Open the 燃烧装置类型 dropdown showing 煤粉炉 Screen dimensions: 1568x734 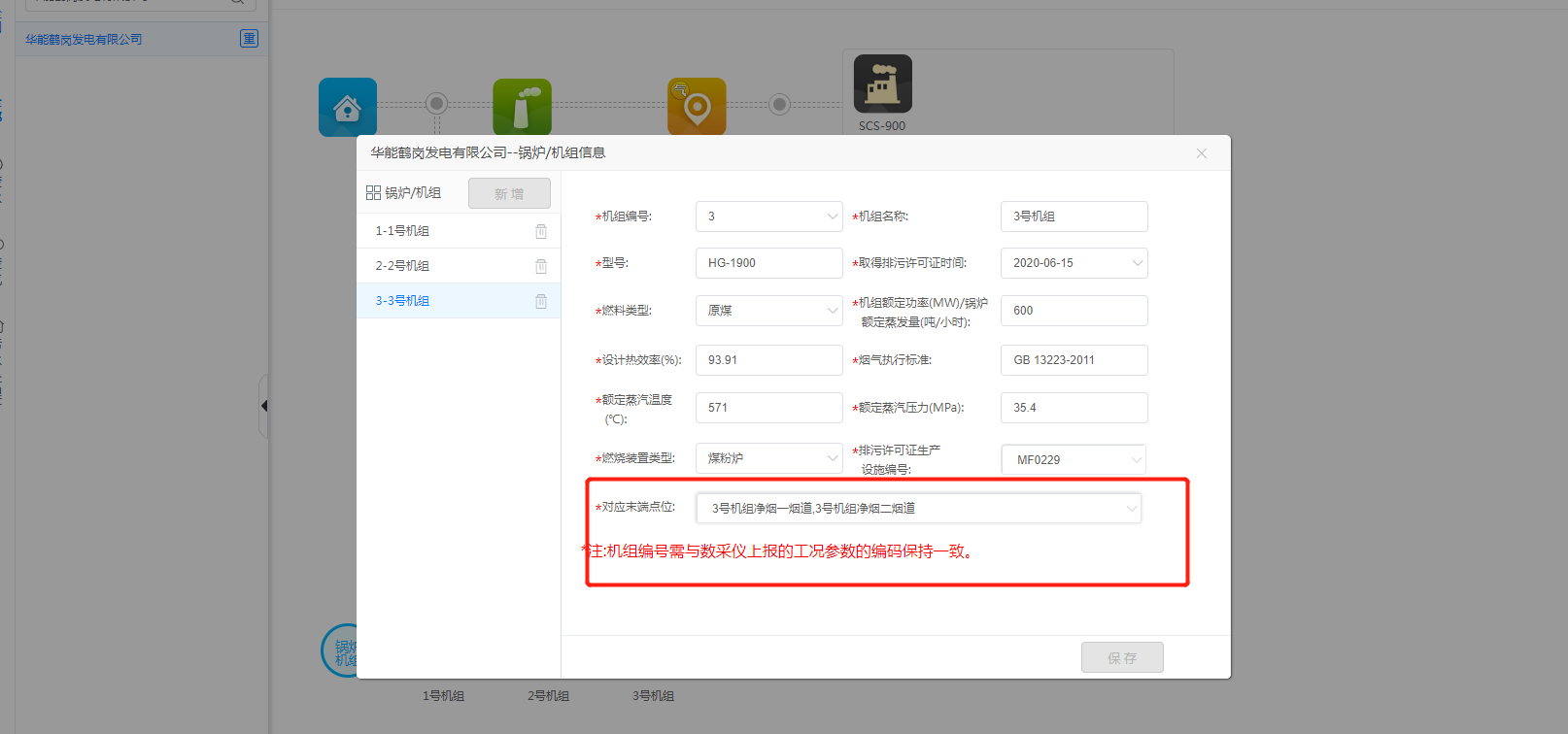769,458
